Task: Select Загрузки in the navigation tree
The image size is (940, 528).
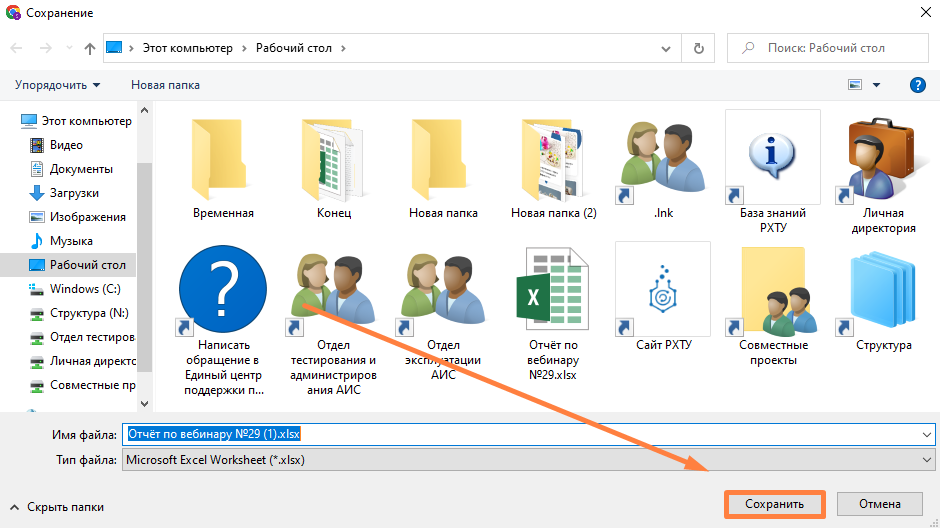Action: [74, 193]
